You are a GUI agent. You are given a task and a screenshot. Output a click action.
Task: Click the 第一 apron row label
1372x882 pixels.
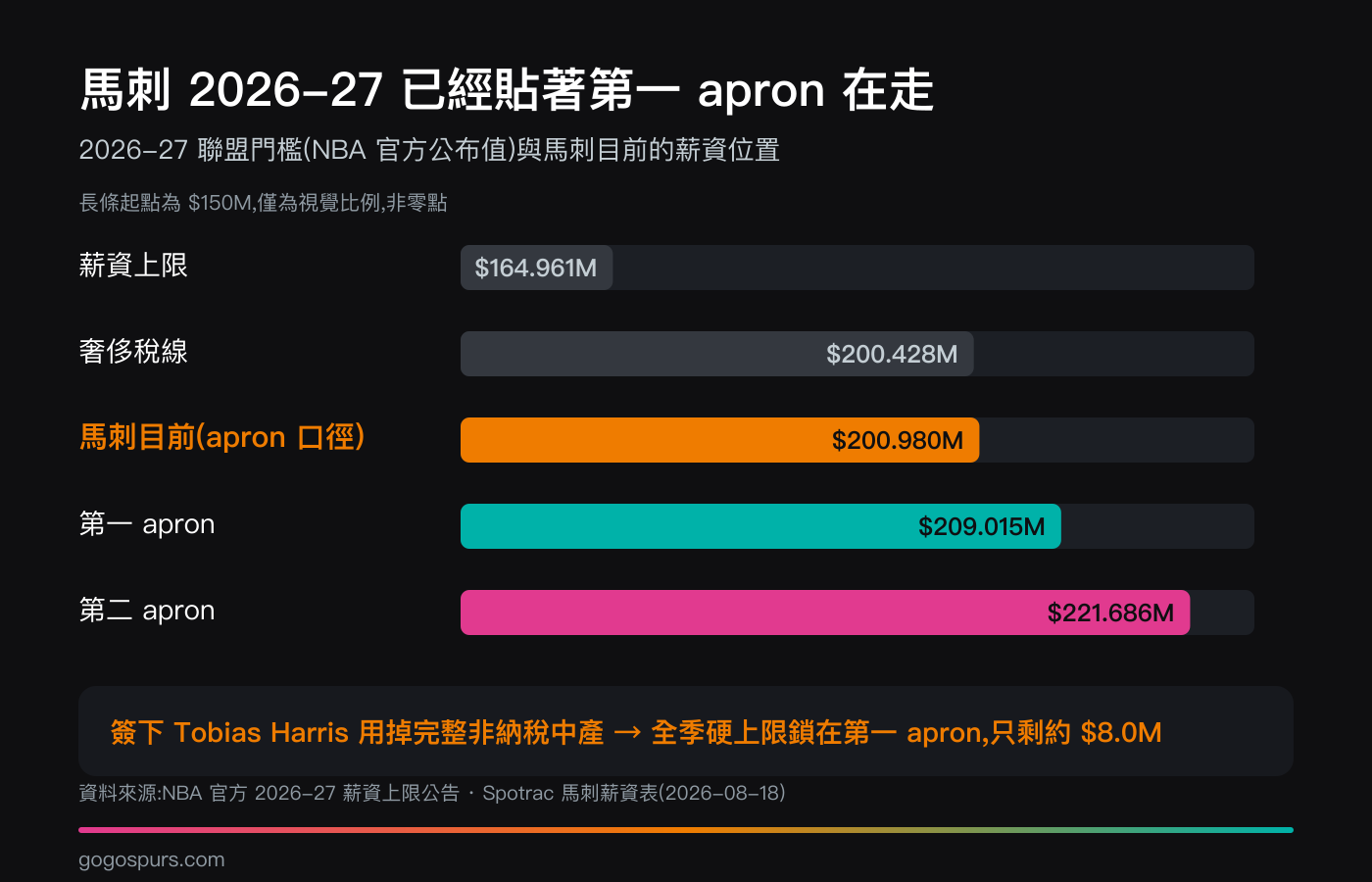point(147,524)
